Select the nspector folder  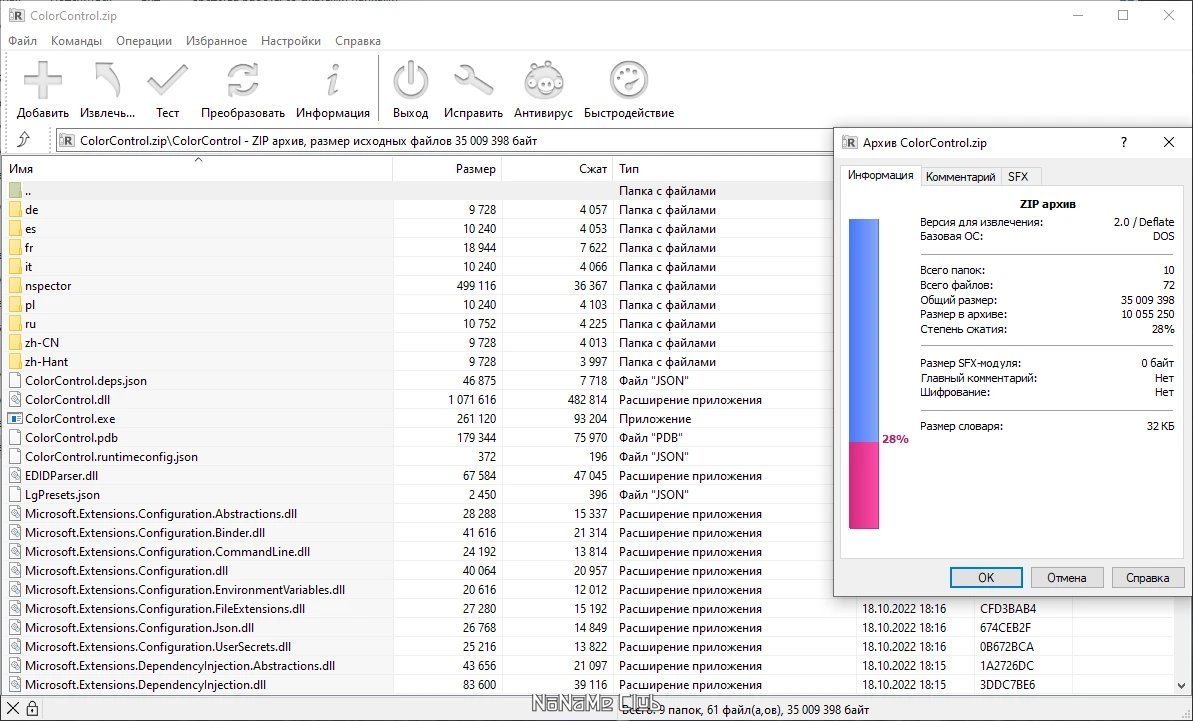click(x=48, y=286)
